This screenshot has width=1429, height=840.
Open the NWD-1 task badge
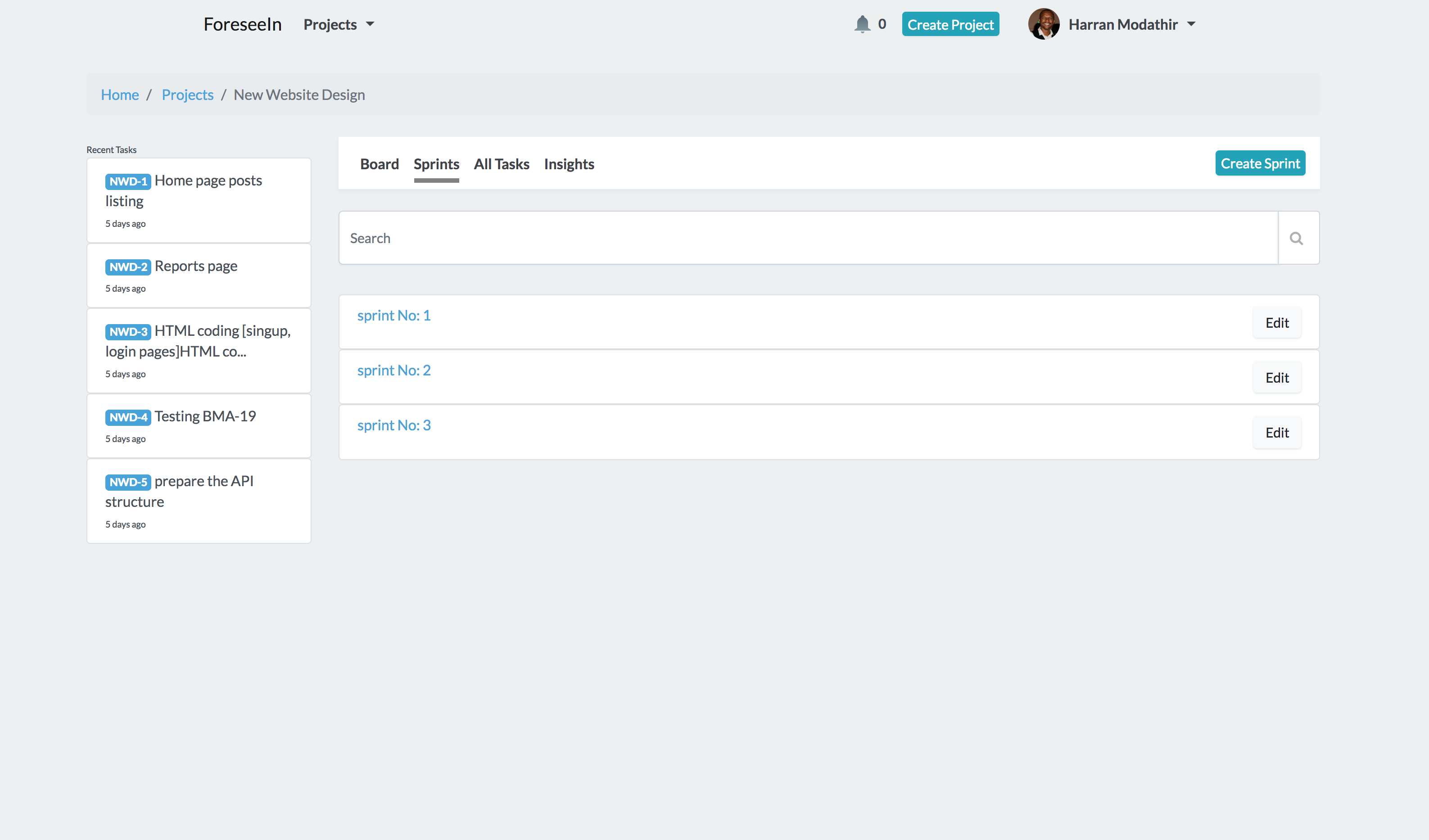click(127, 181)
